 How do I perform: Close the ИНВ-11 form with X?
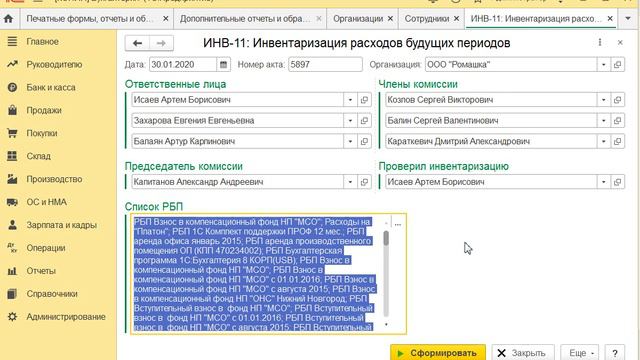(620, 42)
